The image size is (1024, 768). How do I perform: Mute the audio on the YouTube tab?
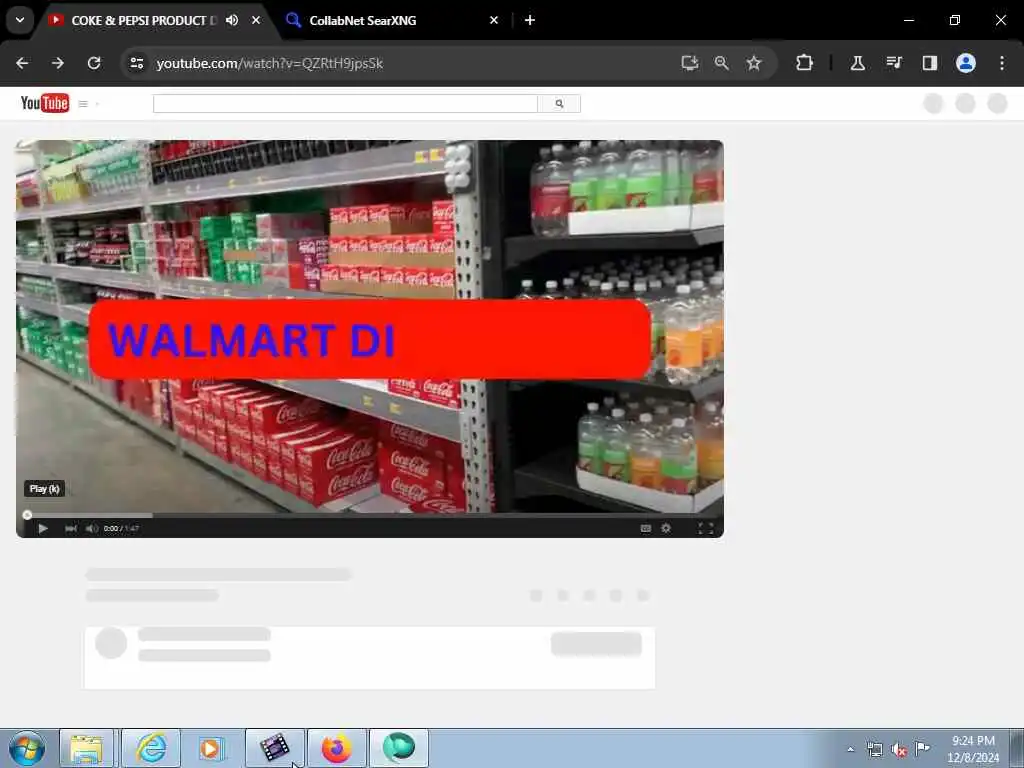pyautogui.click(x=232, y=20)
